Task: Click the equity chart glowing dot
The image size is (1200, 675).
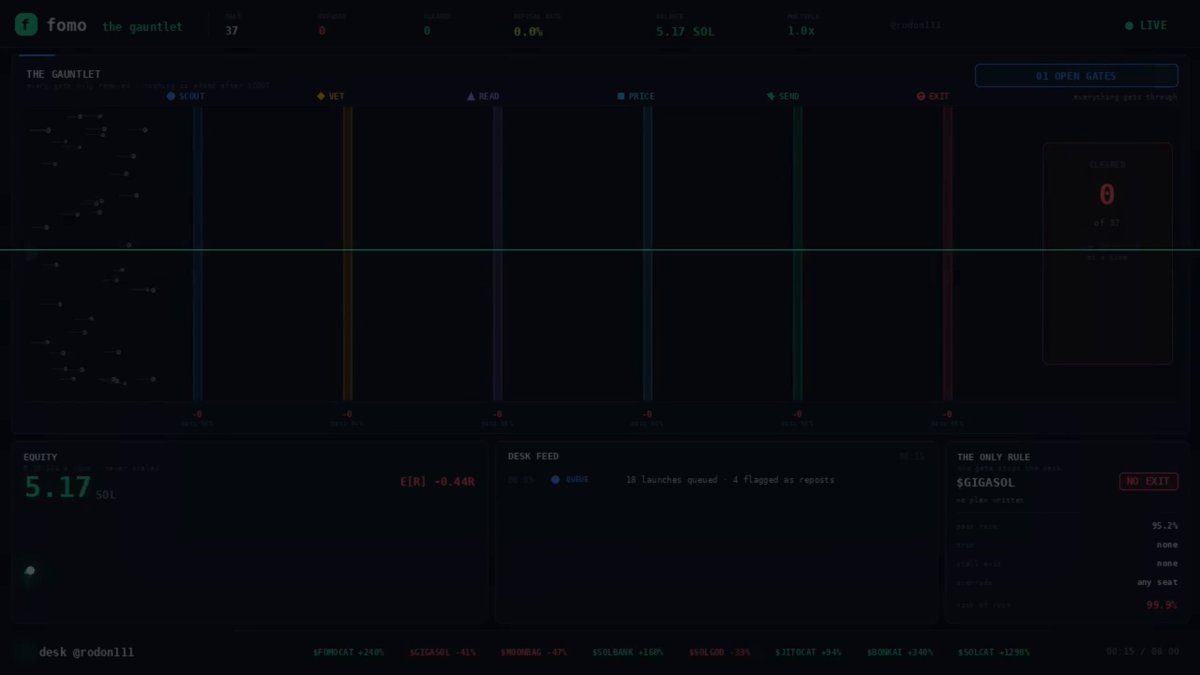Action: [x=30, y=571]
